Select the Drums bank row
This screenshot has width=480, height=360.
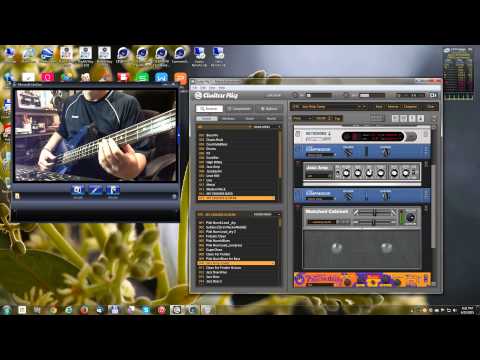click(236, 149)
